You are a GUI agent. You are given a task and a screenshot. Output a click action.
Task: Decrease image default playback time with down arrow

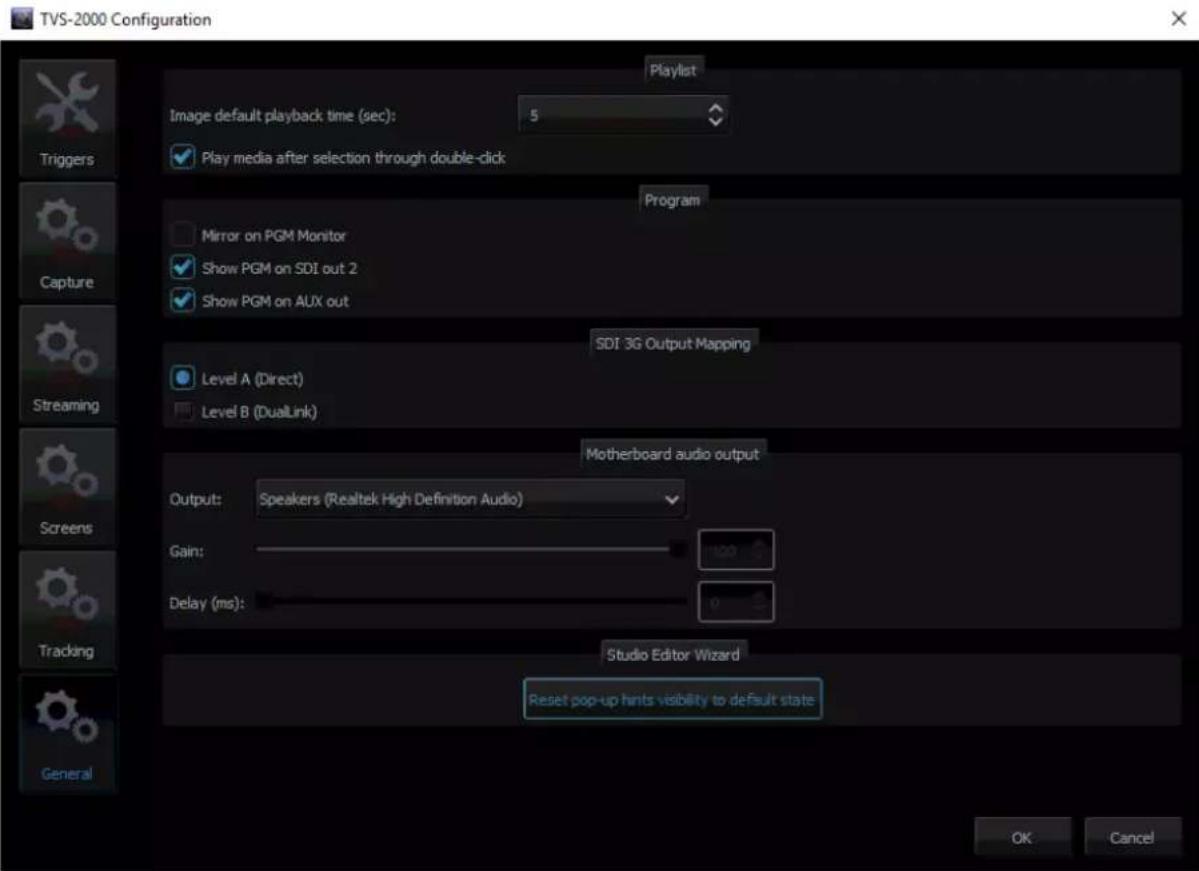point(715,122)
